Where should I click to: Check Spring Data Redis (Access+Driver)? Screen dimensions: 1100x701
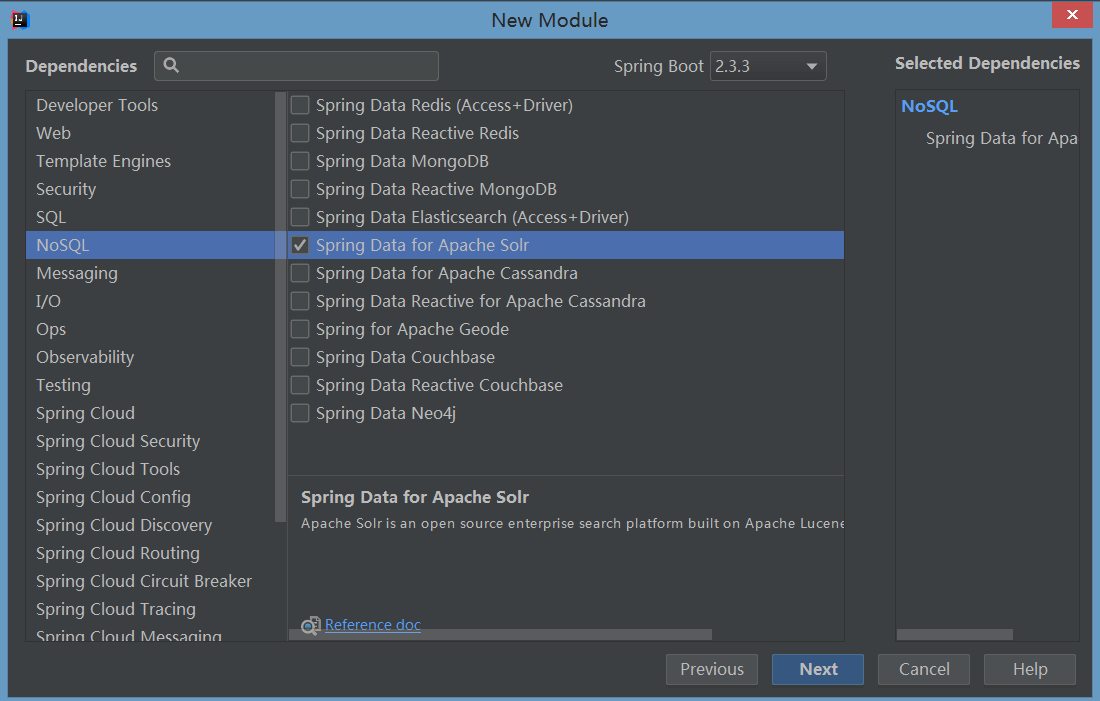point(300,105)
